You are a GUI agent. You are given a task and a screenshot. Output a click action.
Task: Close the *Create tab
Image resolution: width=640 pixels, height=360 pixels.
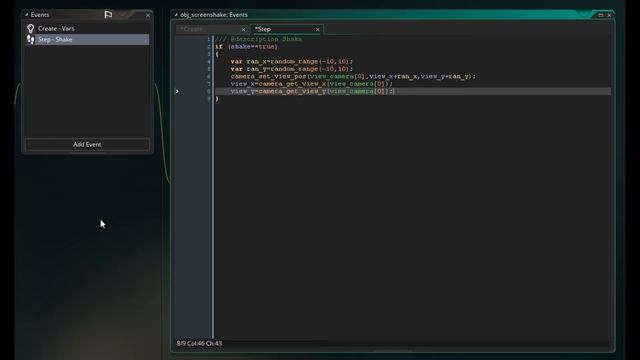pos(243,29)
